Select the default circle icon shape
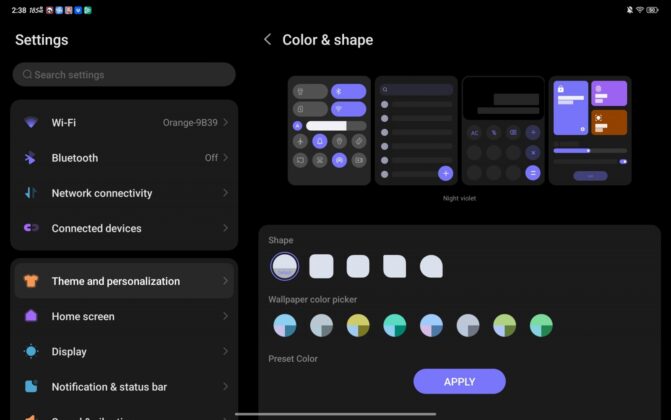The width and height of the screenshot is (671, 420). coord(285,266)
